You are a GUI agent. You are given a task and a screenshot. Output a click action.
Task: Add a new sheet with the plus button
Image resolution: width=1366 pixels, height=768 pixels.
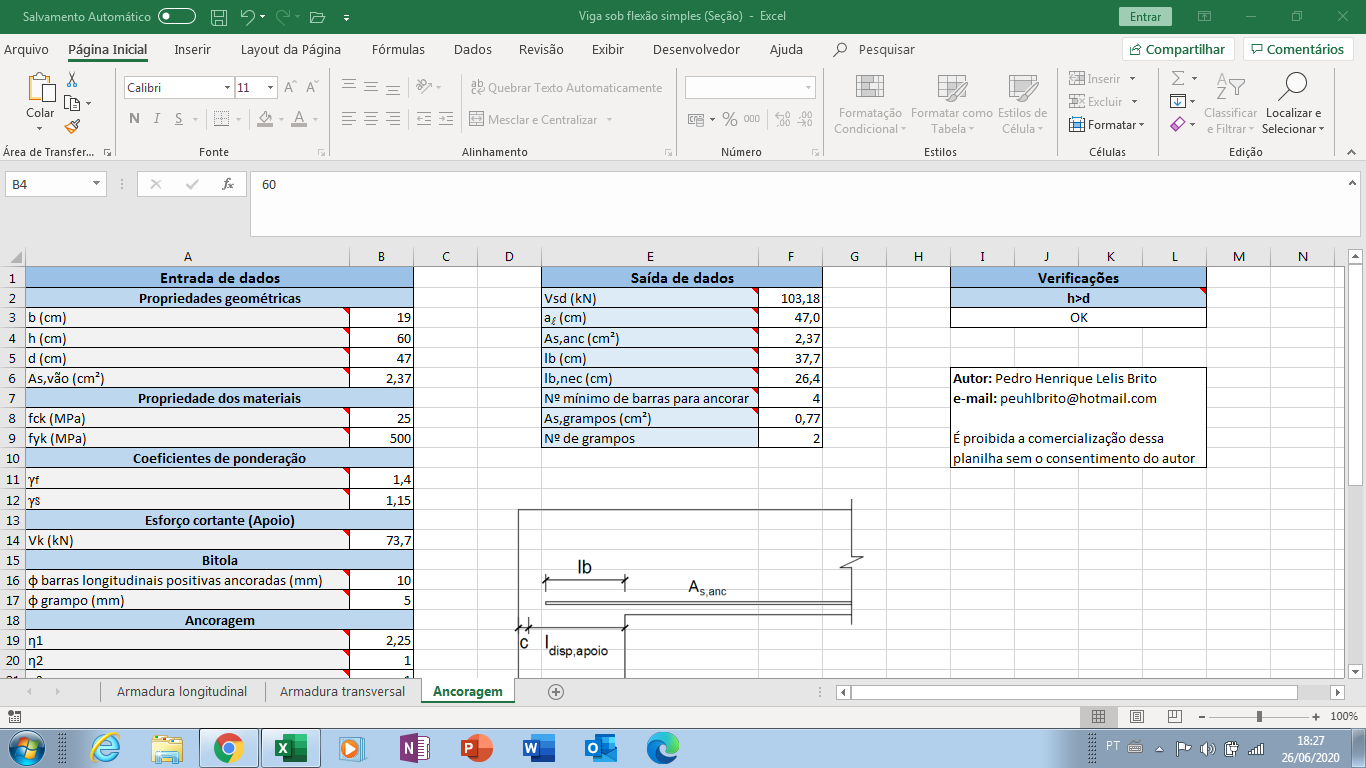(x=556, y=691)
